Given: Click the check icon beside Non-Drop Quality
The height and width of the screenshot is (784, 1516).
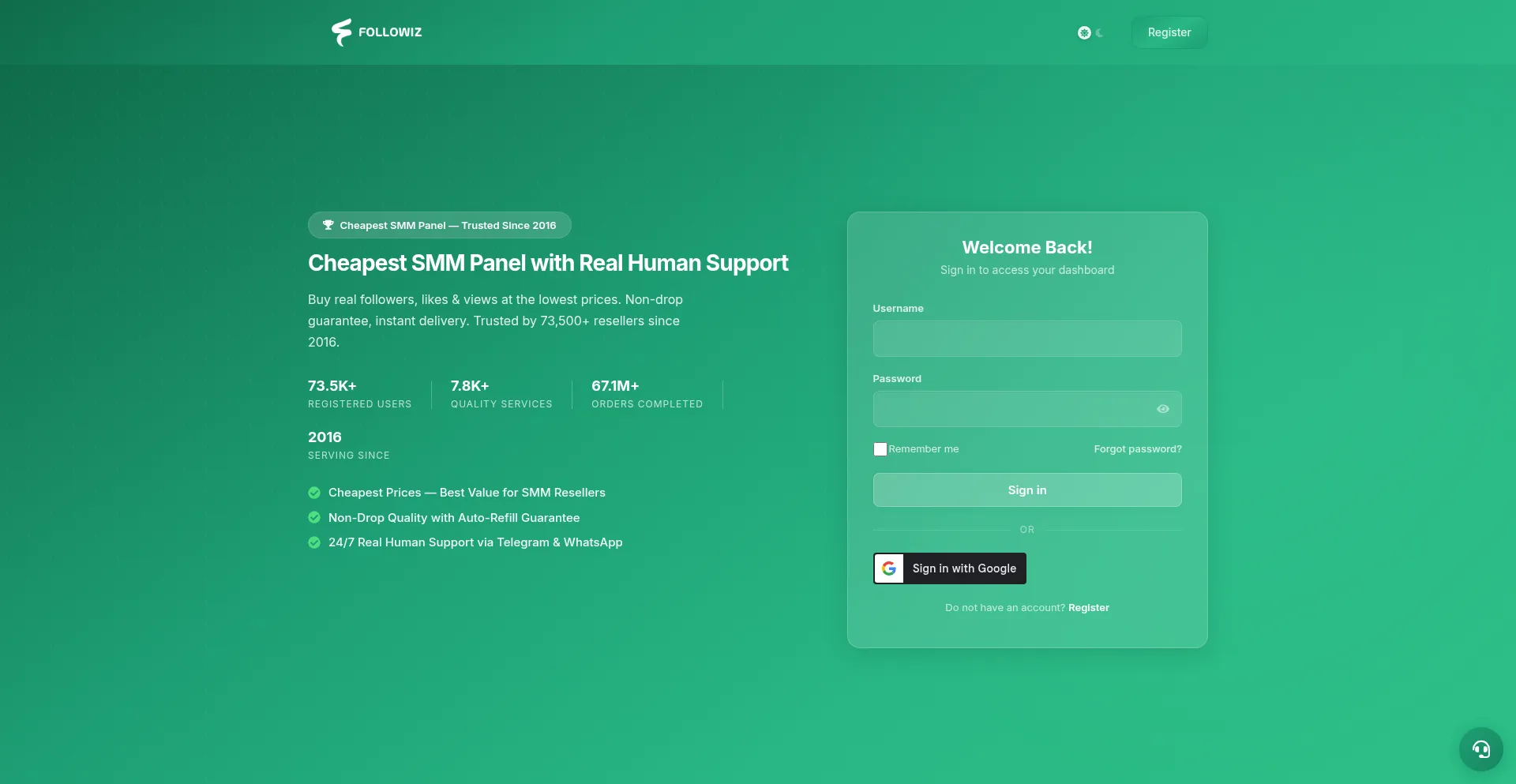Looking at the screenshot, I should tap(314, 518).
